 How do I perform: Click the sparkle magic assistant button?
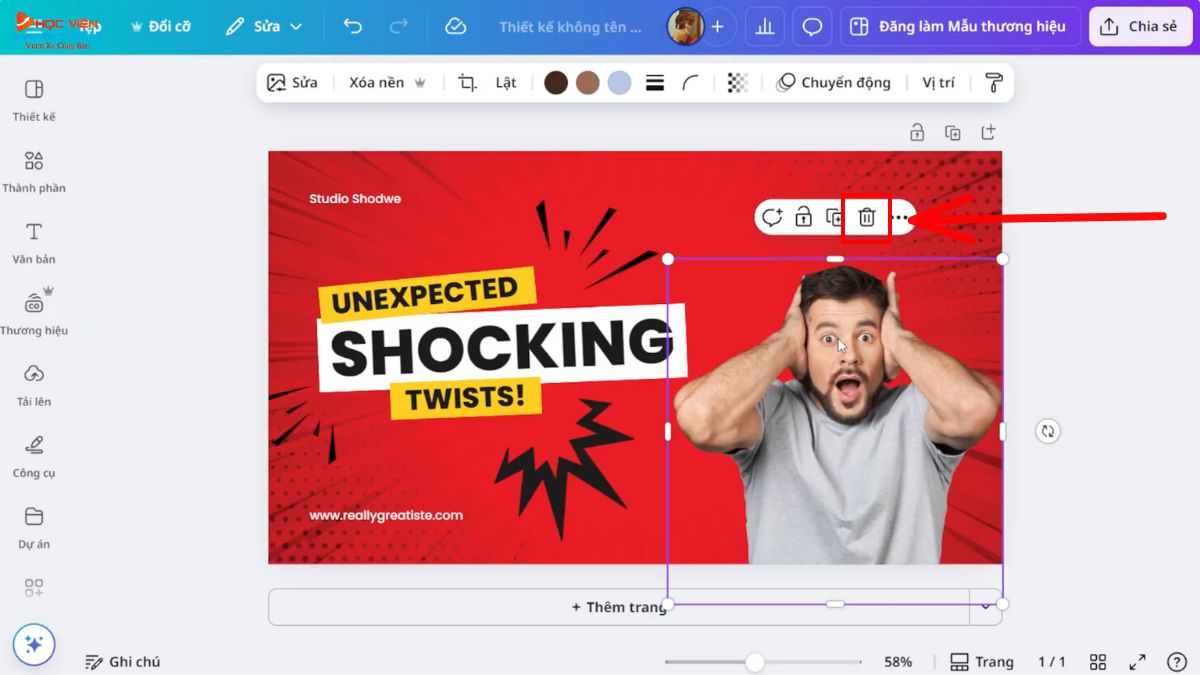point(34,645)
